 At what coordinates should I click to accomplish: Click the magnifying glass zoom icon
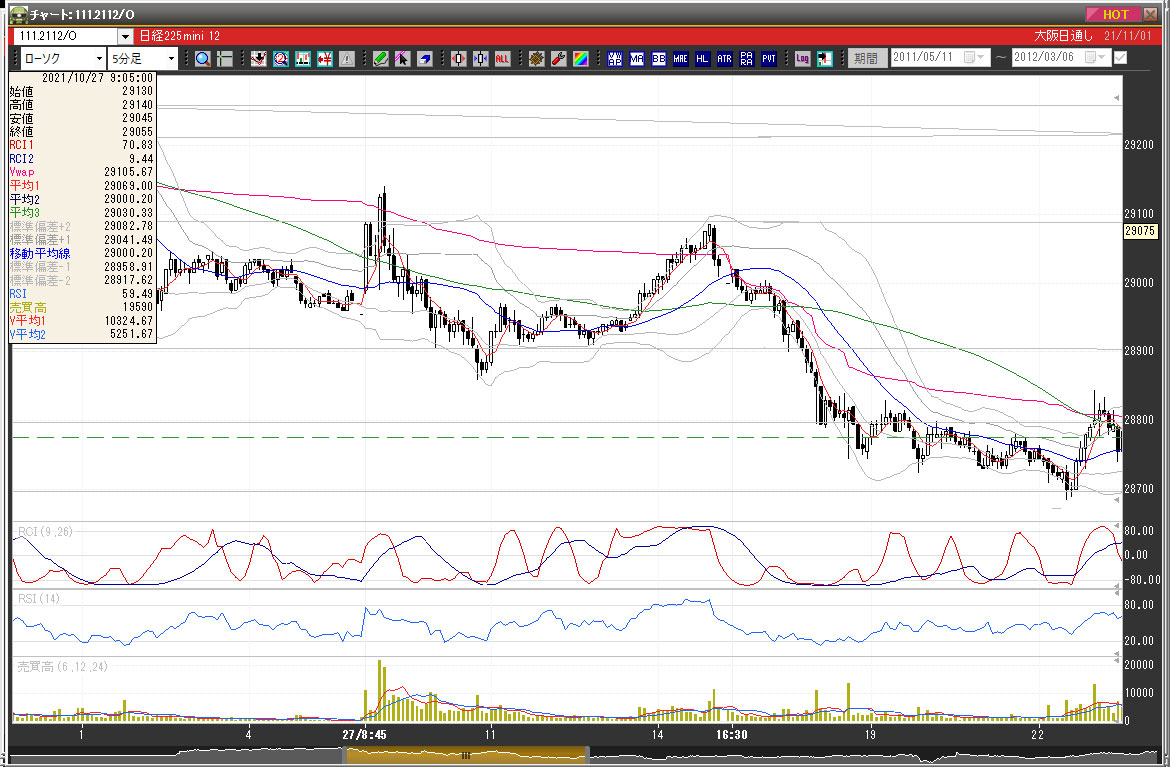point(202,58)
